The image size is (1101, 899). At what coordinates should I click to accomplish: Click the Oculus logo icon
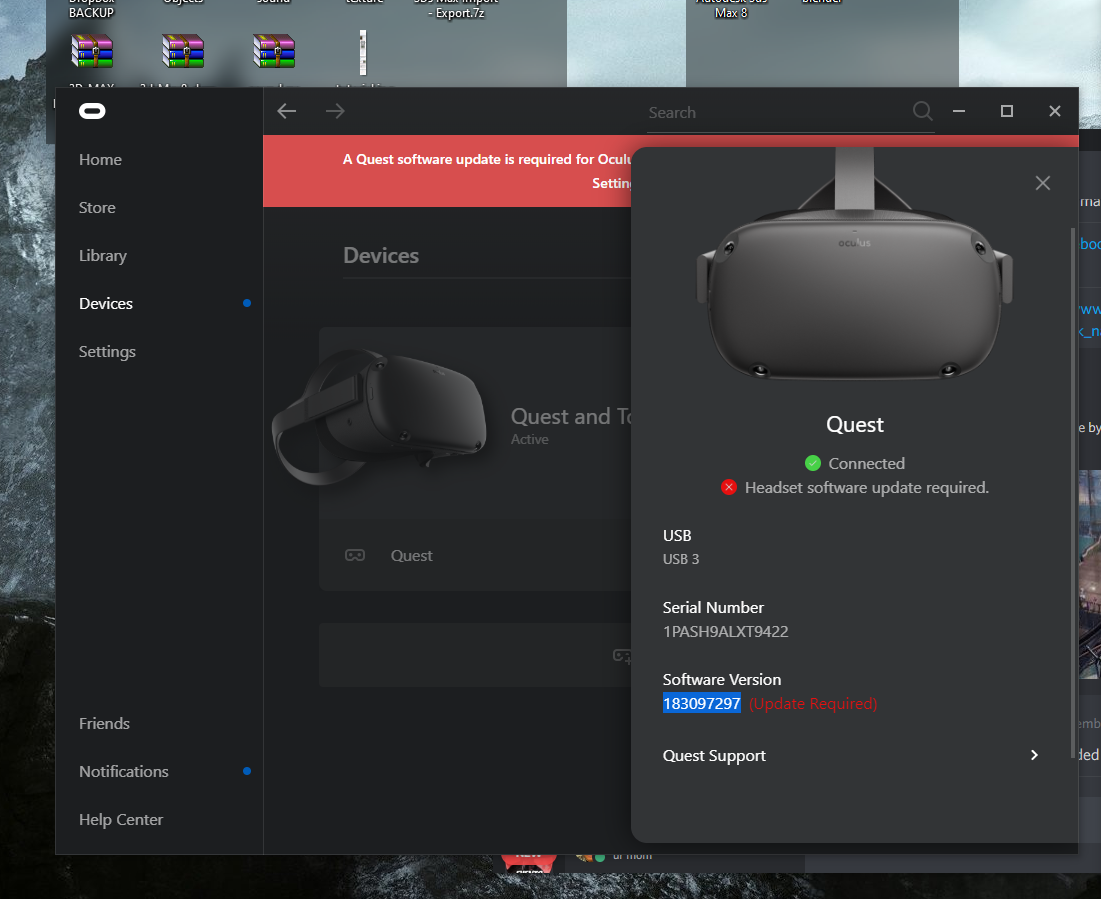pos(92,111)
